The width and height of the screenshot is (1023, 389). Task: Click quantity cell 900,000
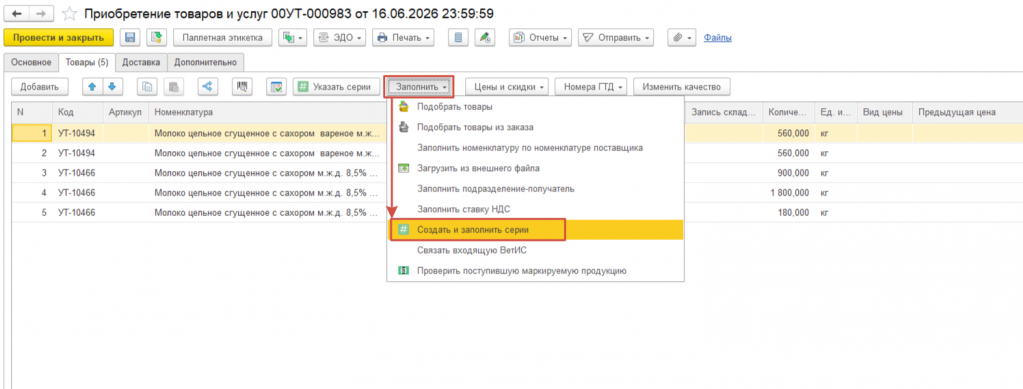click(x=789, y=174)
